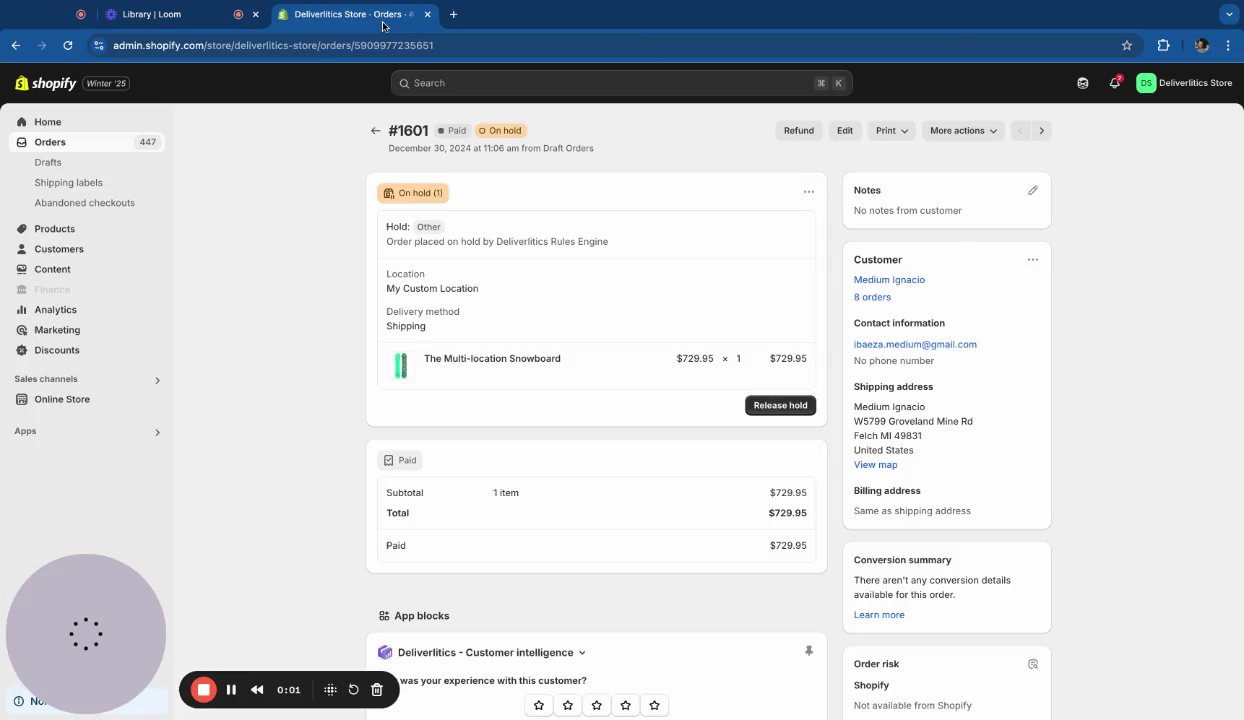Expand the Sales channels section
The height and width of the screenshot is (720, 1244).
pos(157,380)
